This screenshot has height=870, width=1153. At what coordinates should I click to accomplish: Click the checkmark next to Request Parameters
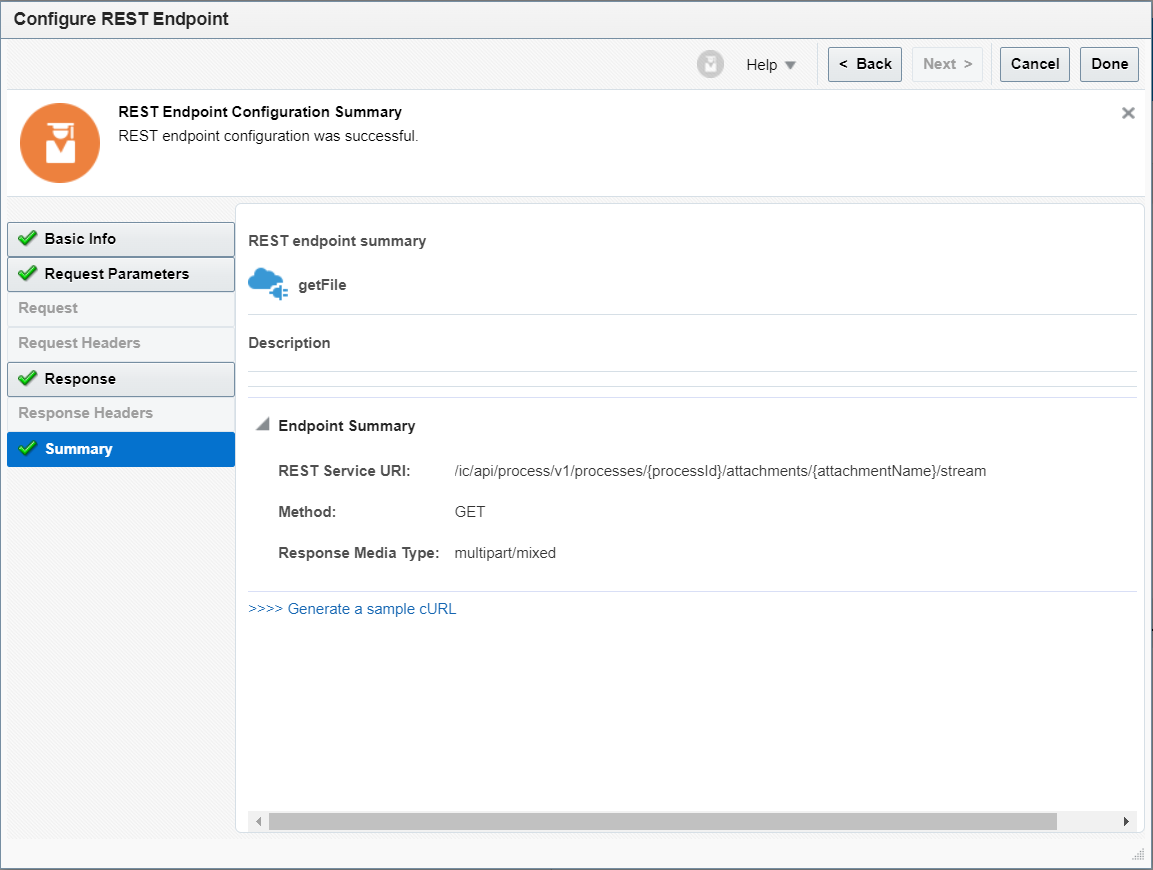coord(29,274)
